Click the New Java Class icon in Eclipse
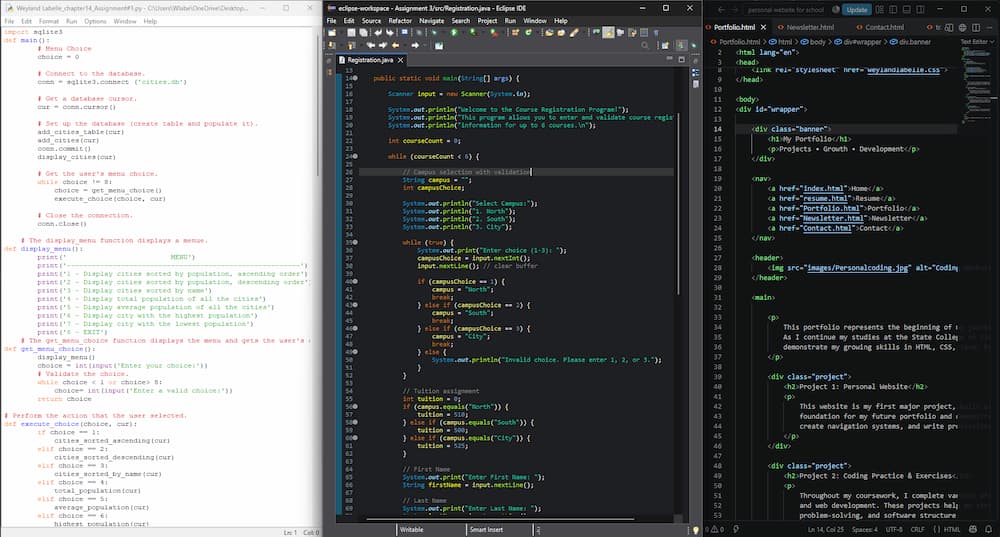Screen dimensions: 1000x537 (529, 33)
